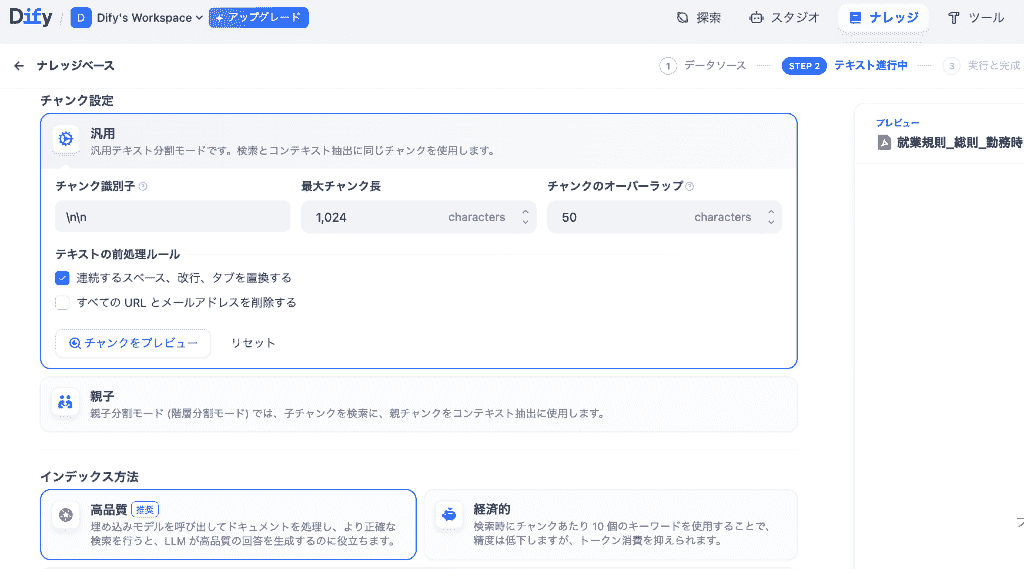
Task: Open the 探索 tab
Action: (698, 18)
